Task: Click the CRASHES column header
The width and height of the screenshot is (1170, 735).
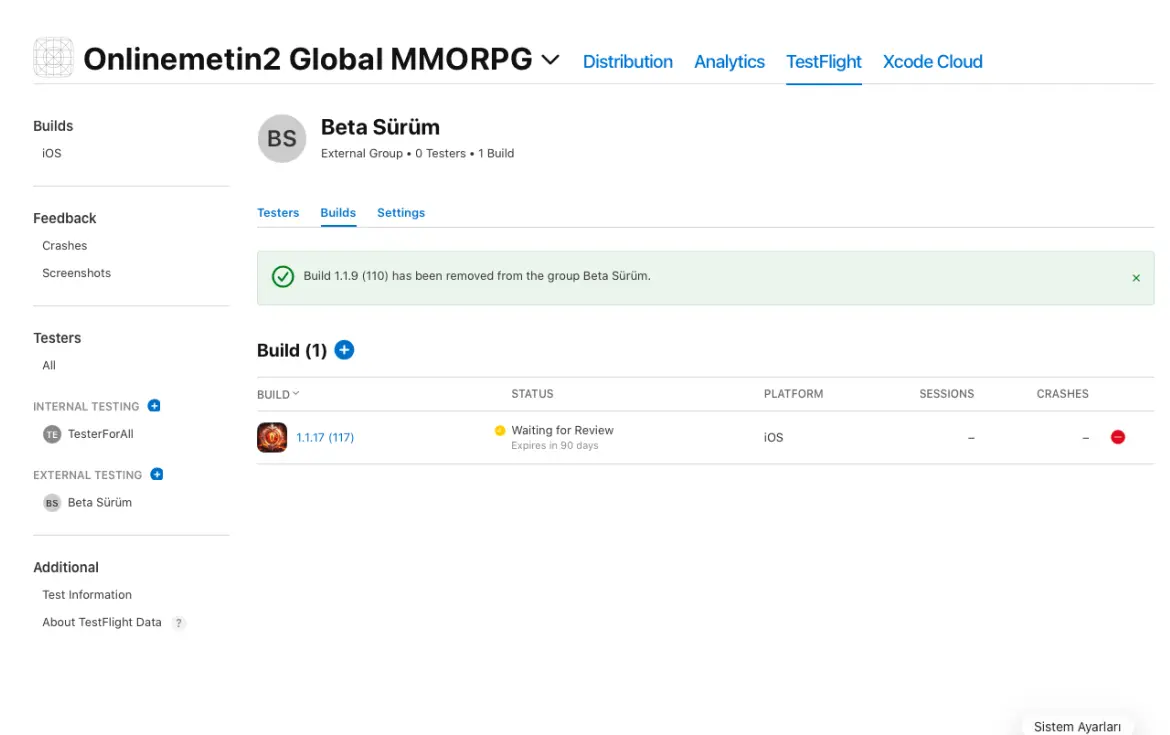Action: pyautogui.click(x=1062, y=394)
